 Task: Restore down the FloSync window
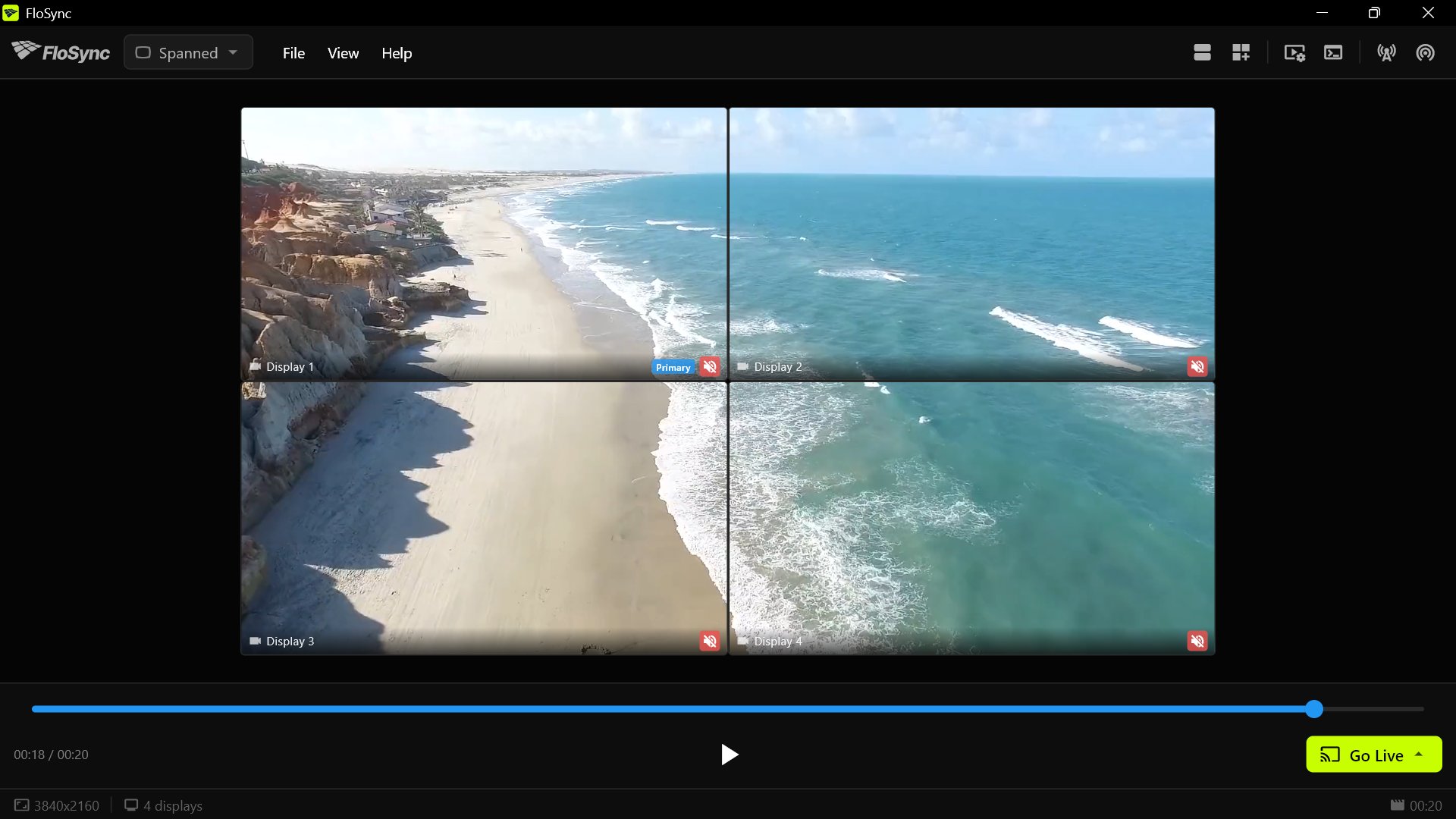1374,13
